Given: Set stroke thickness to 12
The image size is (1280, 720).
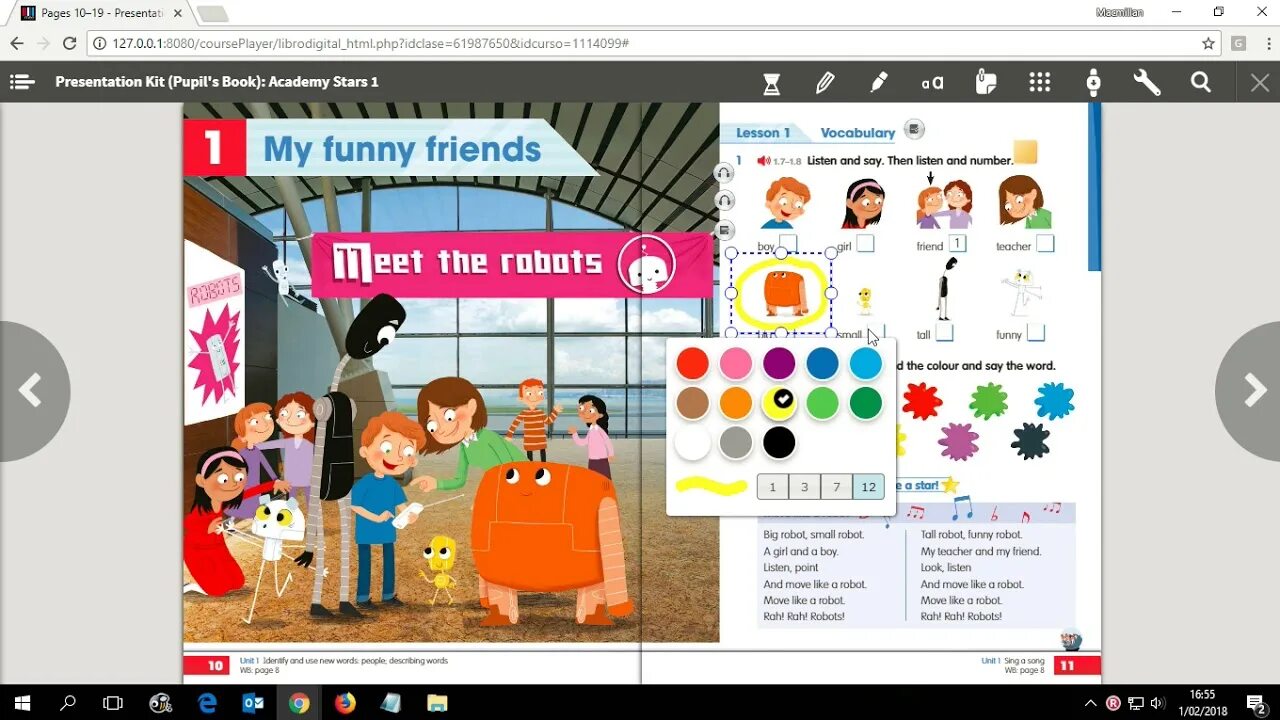Looking at the screenshot, I should click(x=868, y=487).
